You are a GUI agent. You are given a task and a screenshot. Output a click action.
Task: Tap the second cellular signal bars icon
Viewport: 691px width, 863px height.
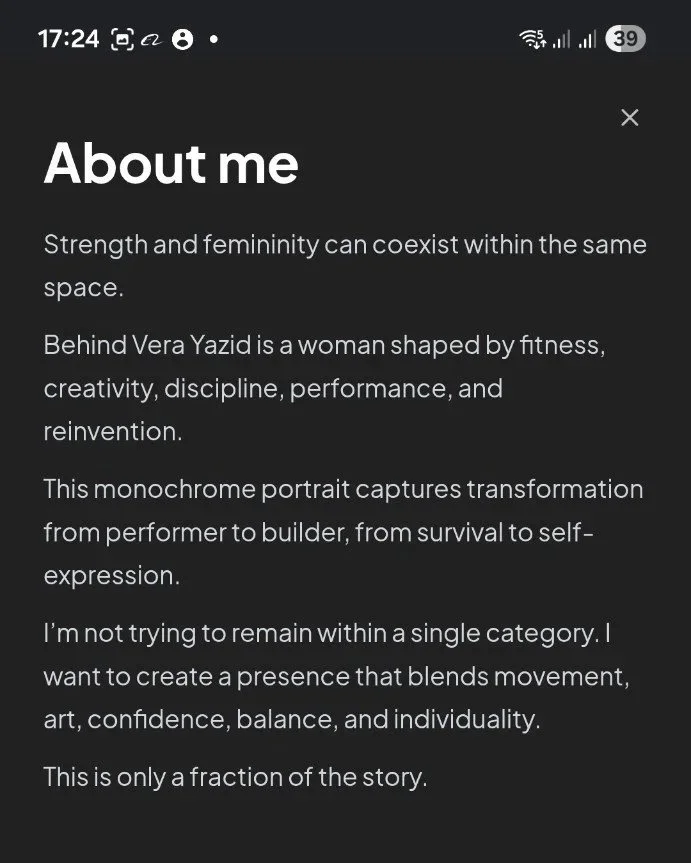[x=587, y=39]
